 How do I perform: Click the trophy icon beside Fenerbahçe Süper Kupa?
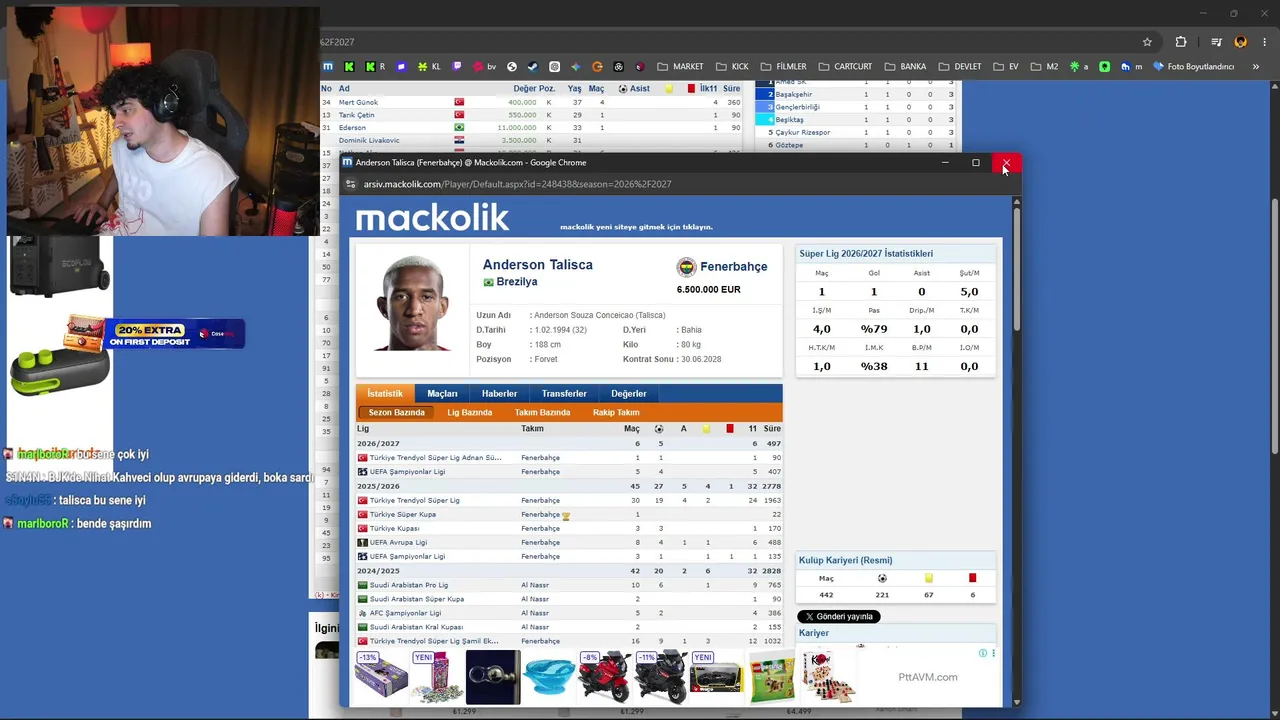coord(566,515)
